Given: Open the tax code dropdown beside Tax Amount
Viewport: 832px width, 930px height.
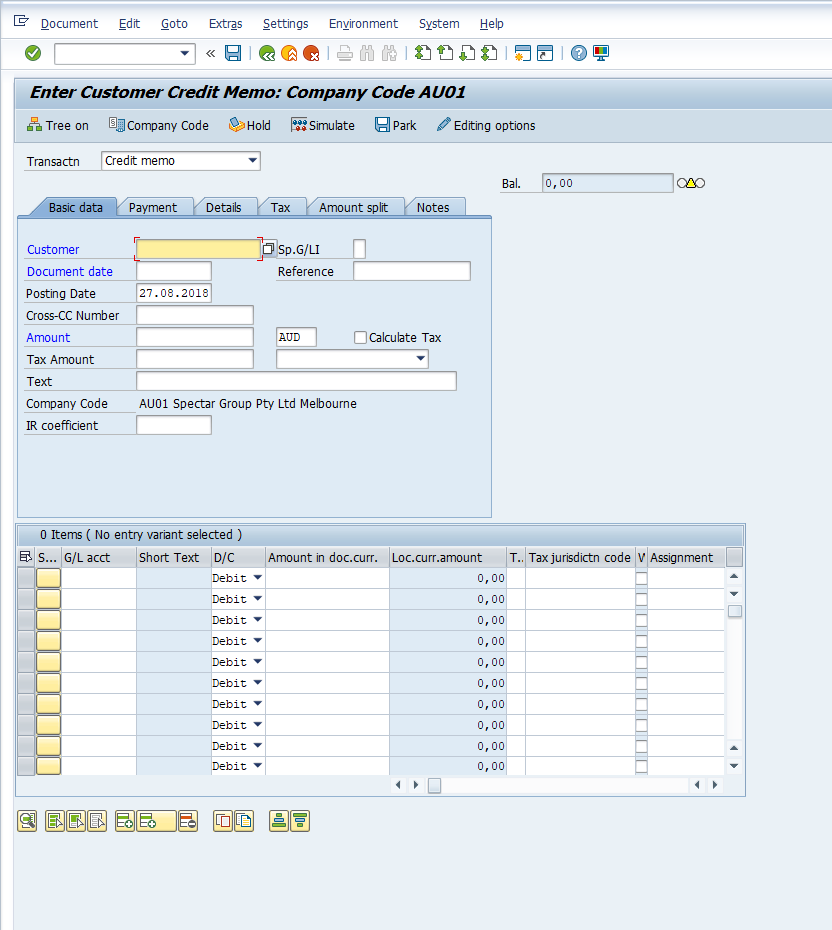Looking at the screenshot, I should 420,359.
